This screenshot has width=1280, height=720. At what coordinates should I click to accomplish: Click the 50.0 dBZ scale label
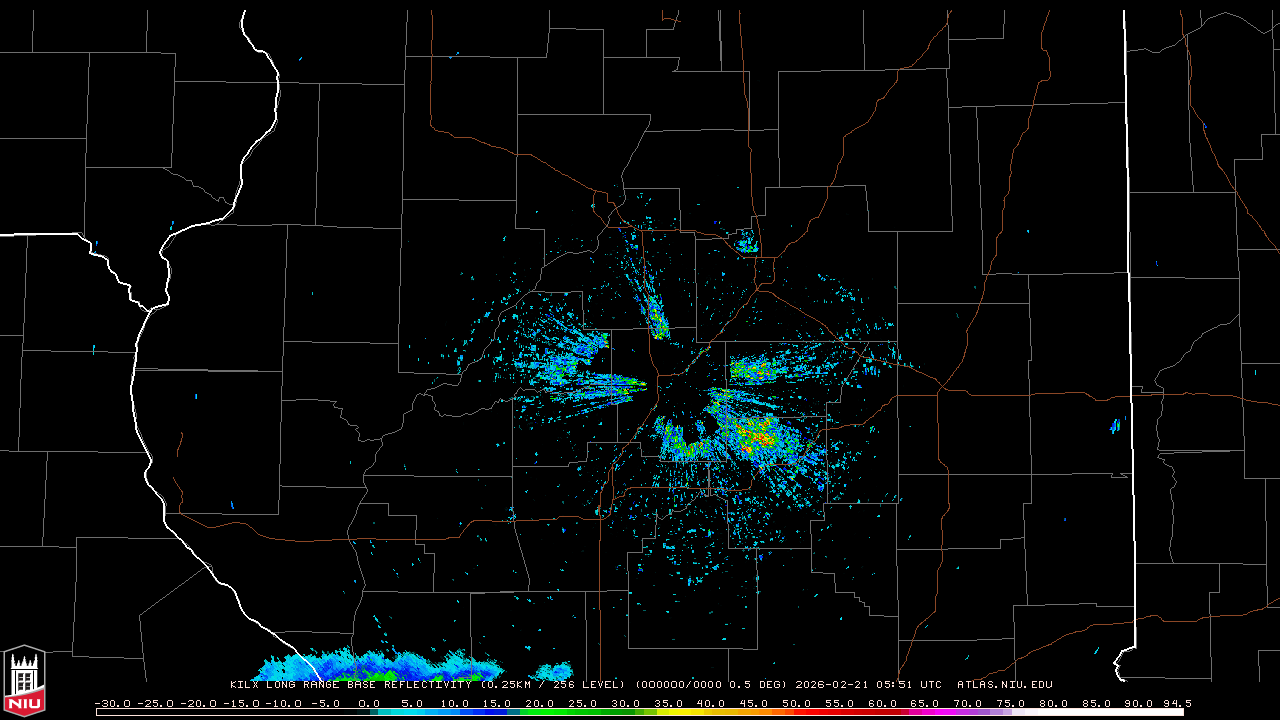click(796, 703)
